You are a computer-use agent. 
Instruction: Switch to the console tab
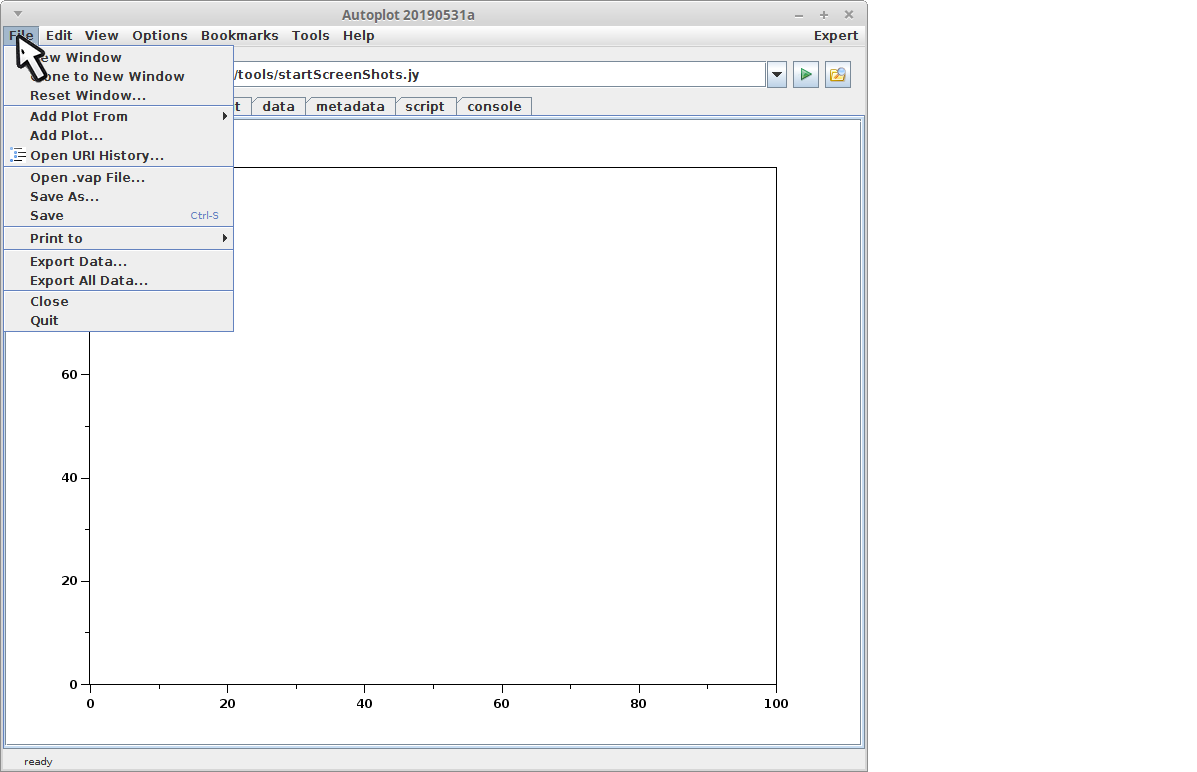pos(495,106)
